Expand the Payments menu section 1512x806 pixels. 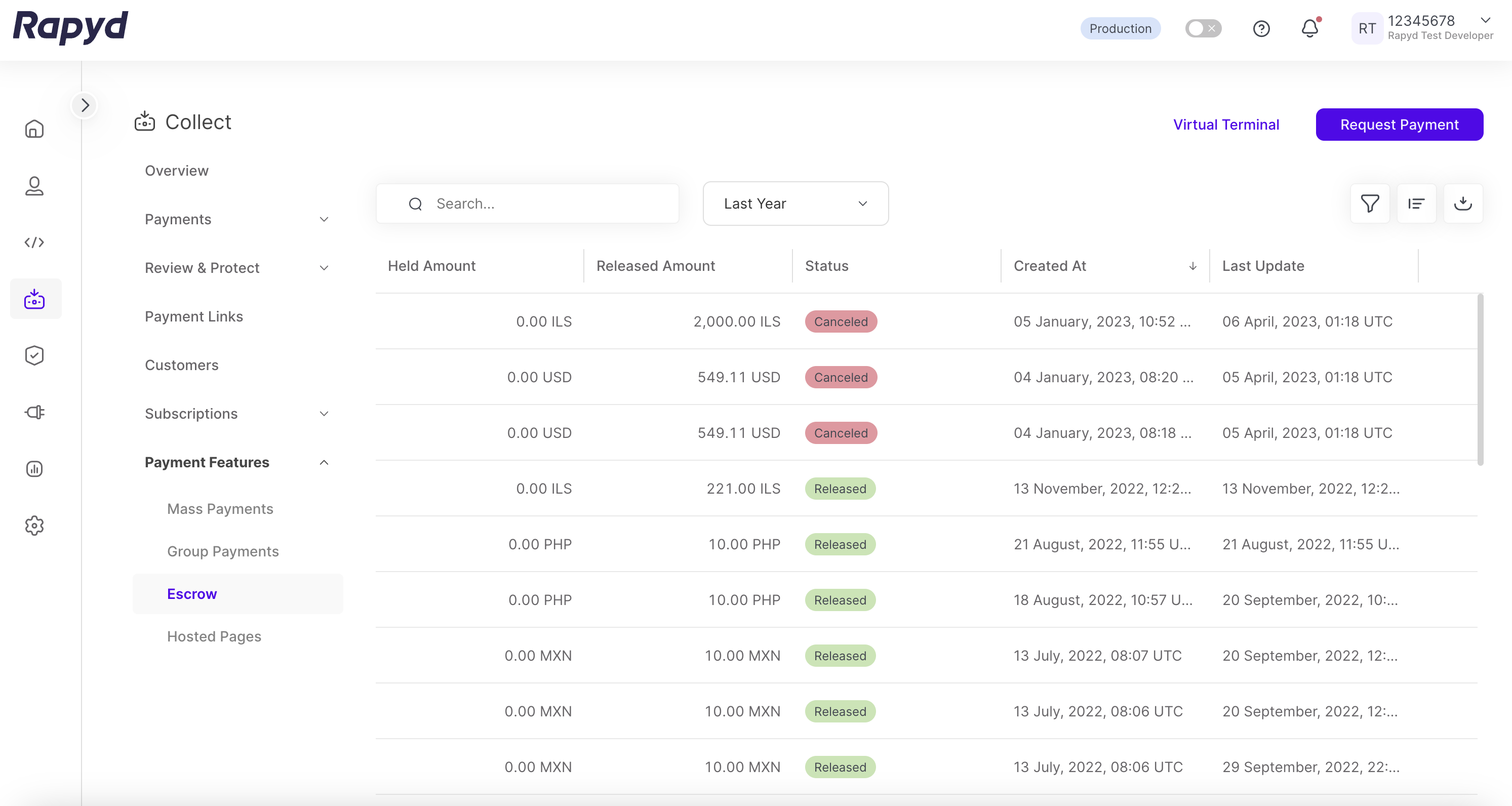(324, 219)
